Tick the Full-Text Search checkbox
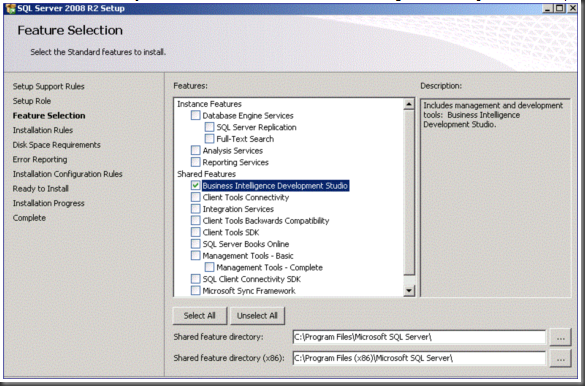Screen dimensions: 585x386 pos(209,139)
